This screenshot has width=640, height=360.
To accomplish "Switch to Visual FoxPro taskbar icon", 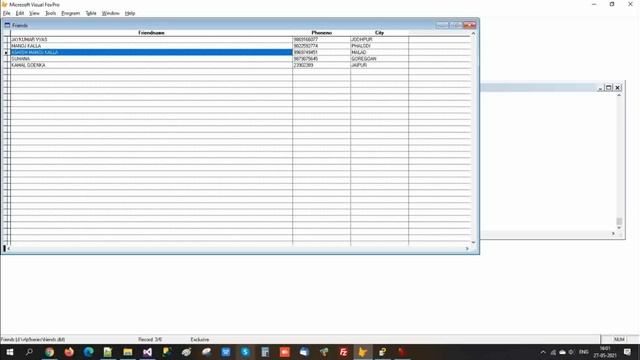I will point(363,352).
